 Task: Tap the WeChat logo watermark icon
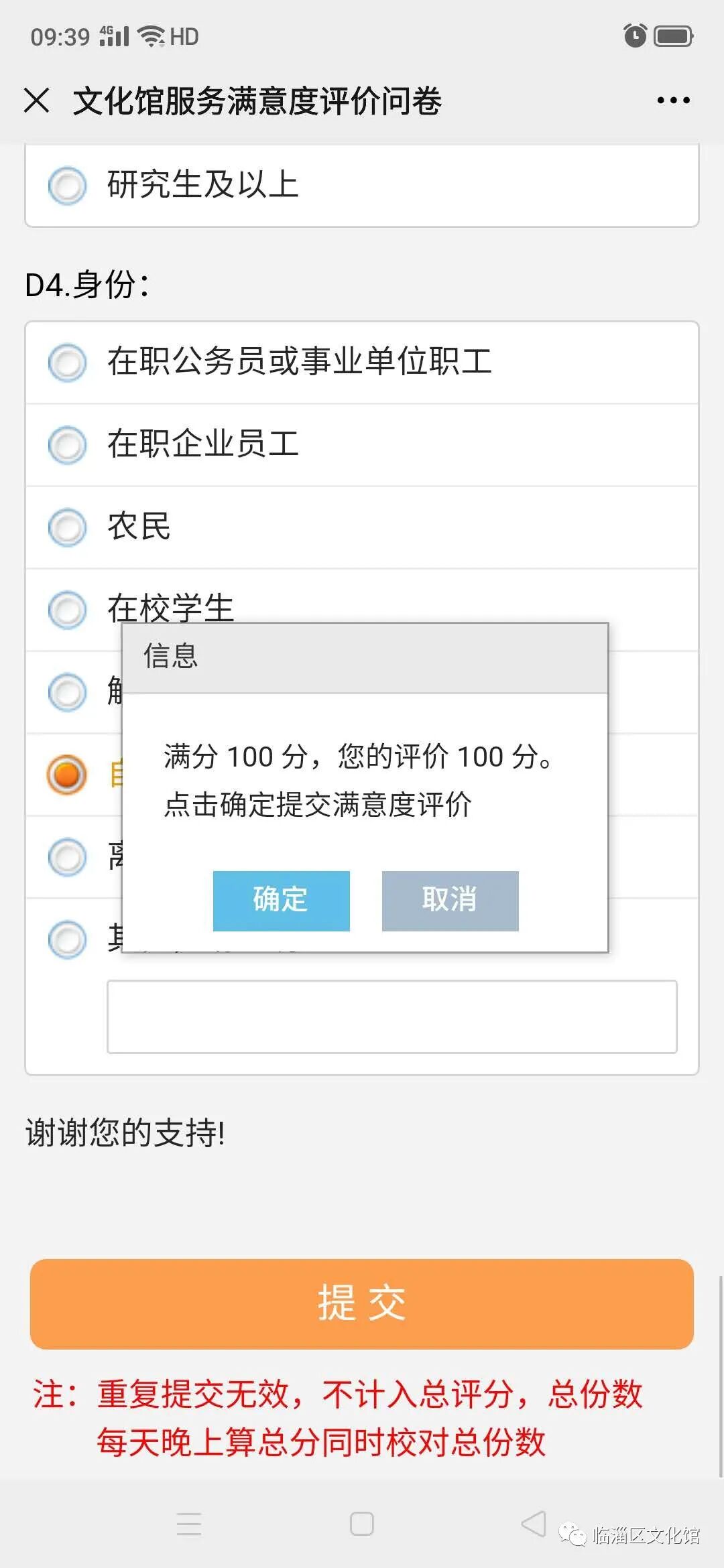click(x=574, y=1534)
